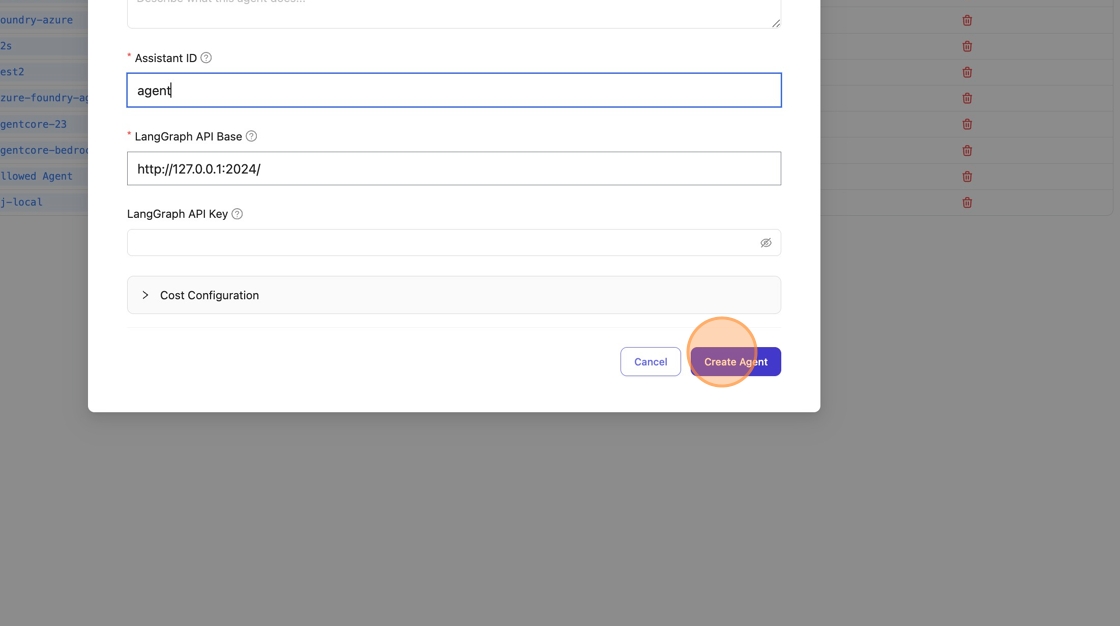Click into the LangGraph API Base field

tap(454, 169)
